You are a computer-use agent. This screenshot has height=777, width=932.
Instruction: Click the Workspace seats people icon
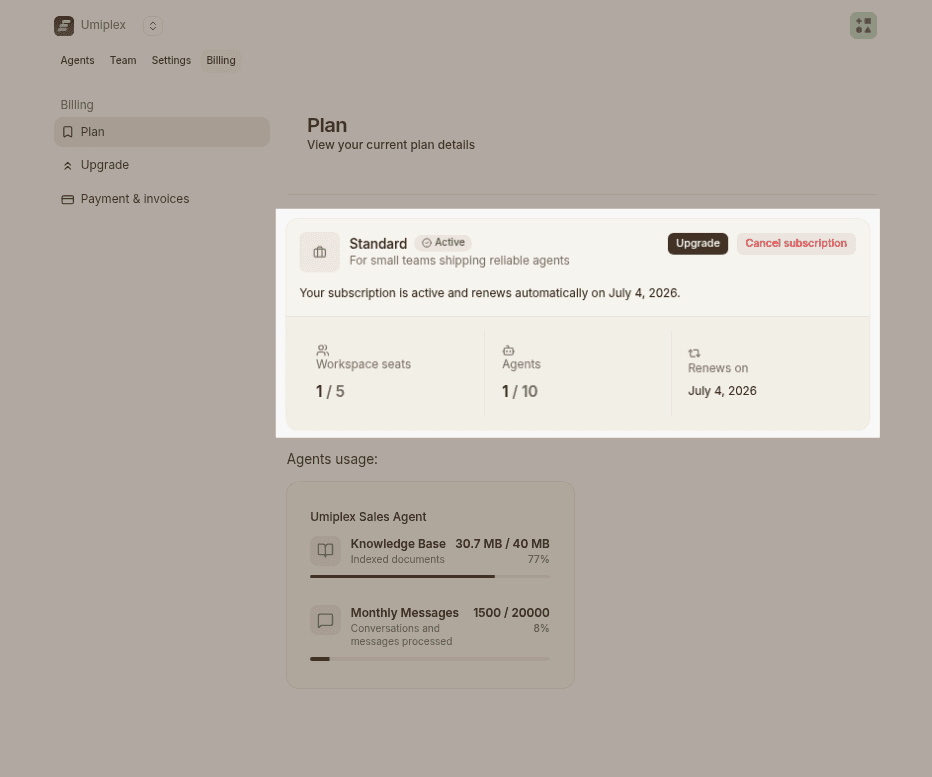coord(323,350)
